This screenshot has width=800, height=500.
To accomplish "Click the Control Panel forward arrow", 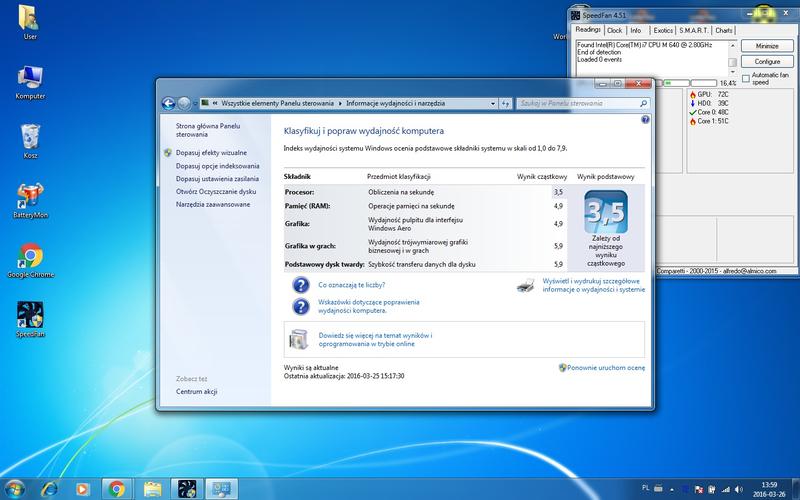I will click(184, 104).
